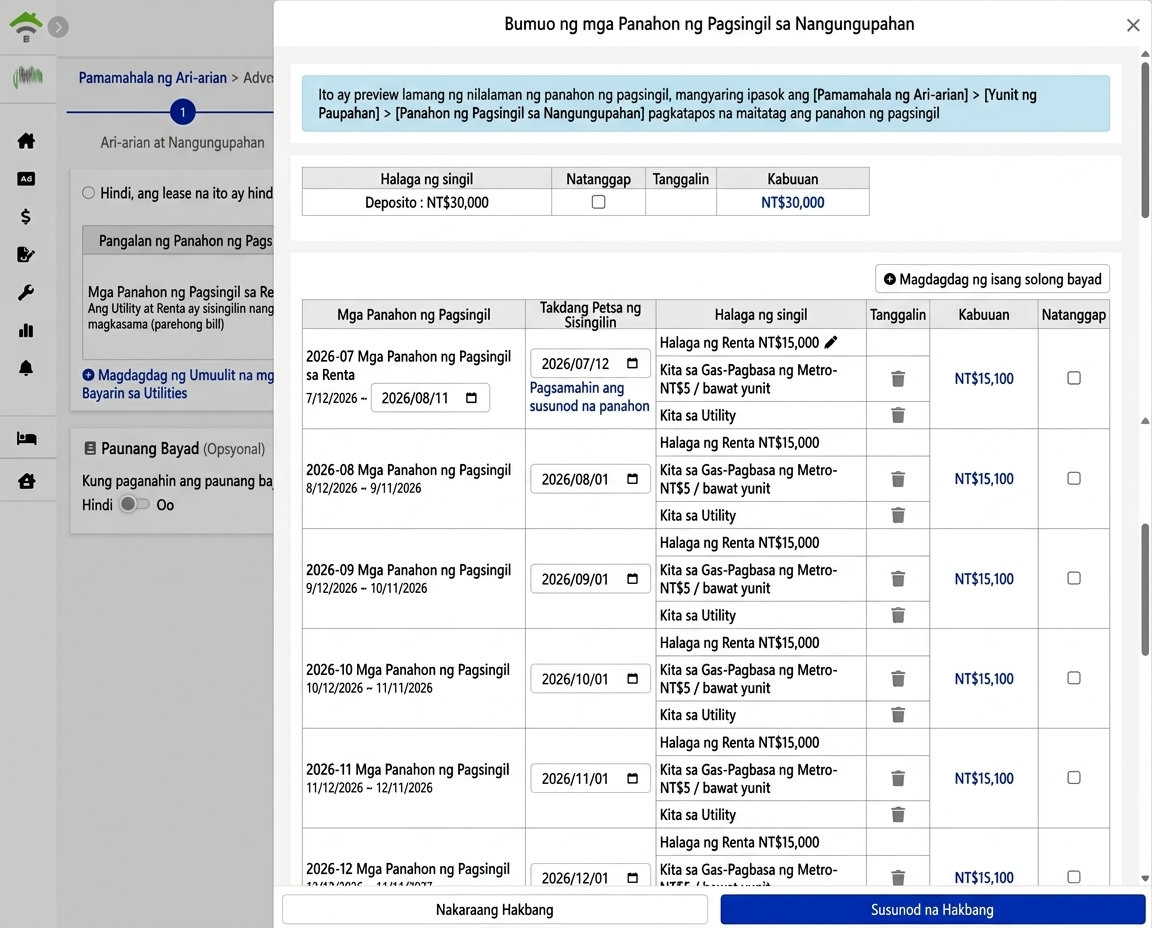
Task: Click the dialog's inner vertical scrollbar thumb
Action: 1145,589
